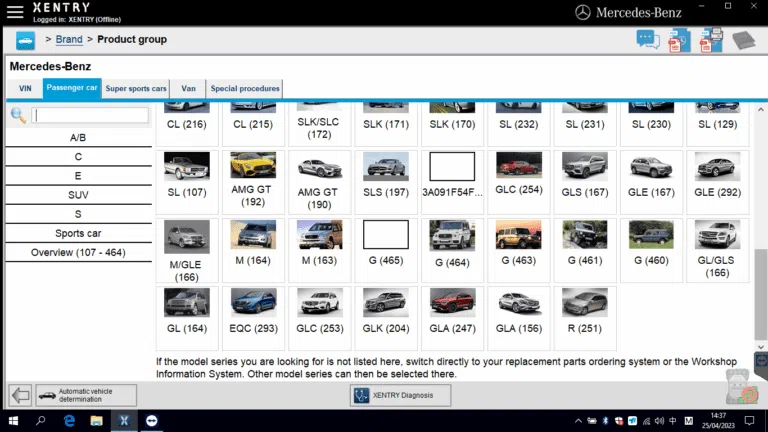Select the G (463) model
Image resolution: width=768 pixels, height=432 pixels.
pyautogui.click(x=519, y=250)
